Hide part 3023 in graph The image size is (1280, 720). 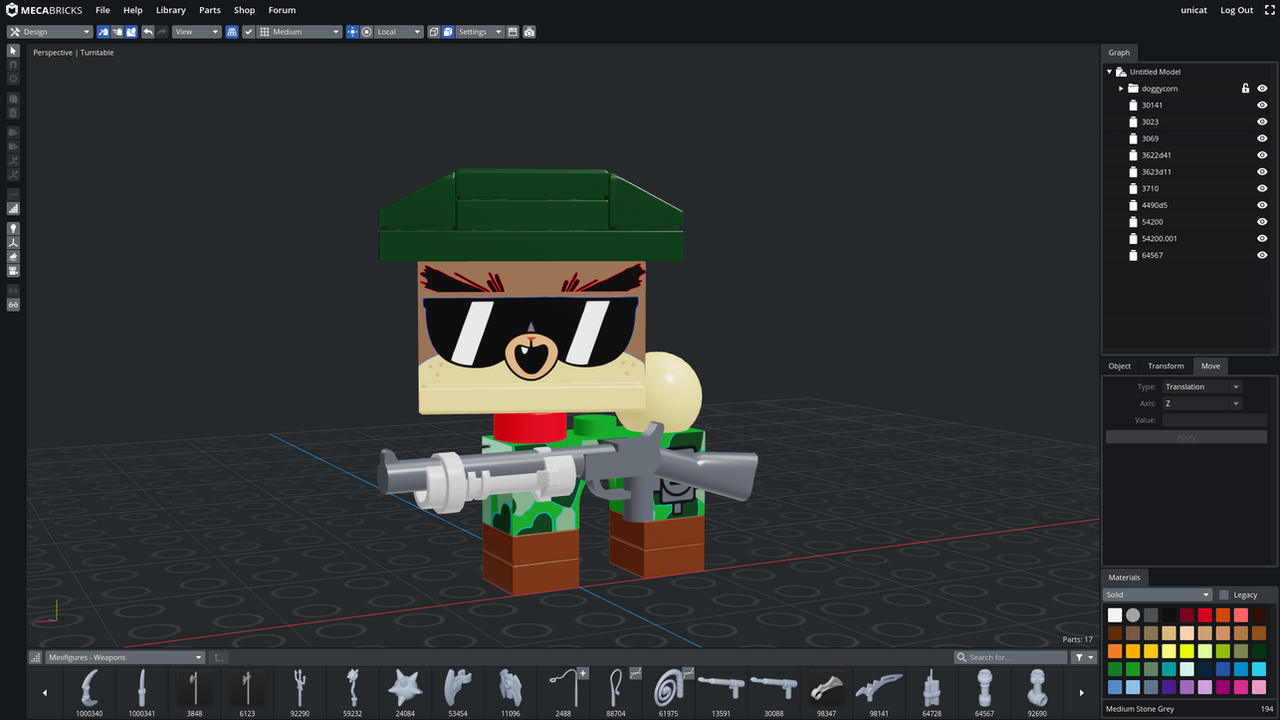(x=1262, y=122)
